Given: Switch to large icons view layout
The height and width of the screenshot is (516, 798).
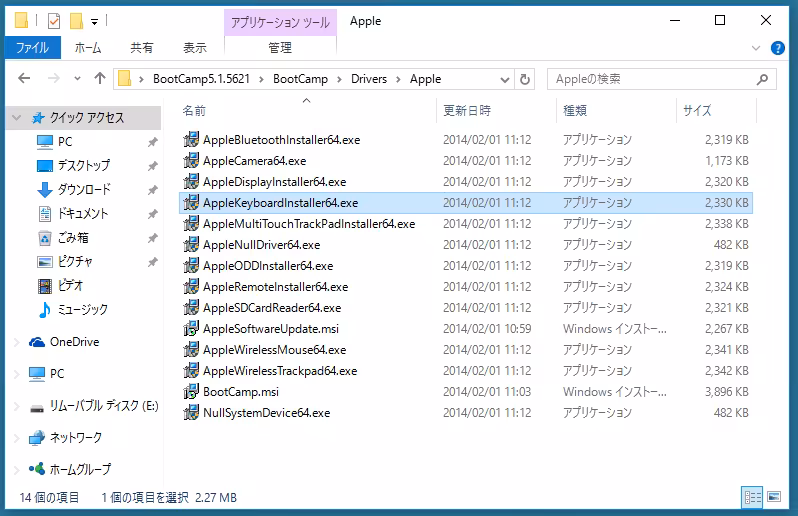Looking at the screenshot, I should [774, 497].
